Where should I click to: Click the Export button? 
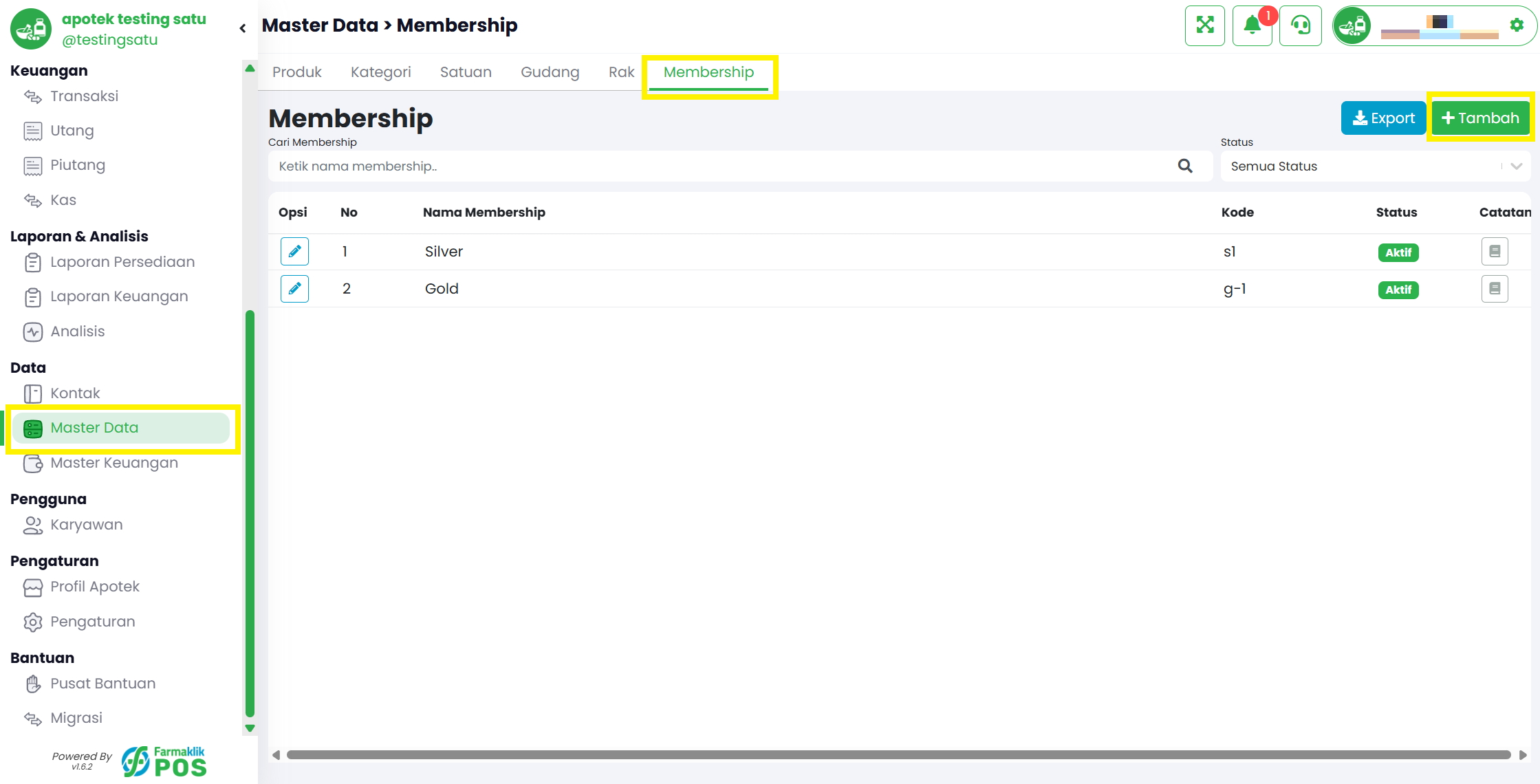click(1383, 118)
